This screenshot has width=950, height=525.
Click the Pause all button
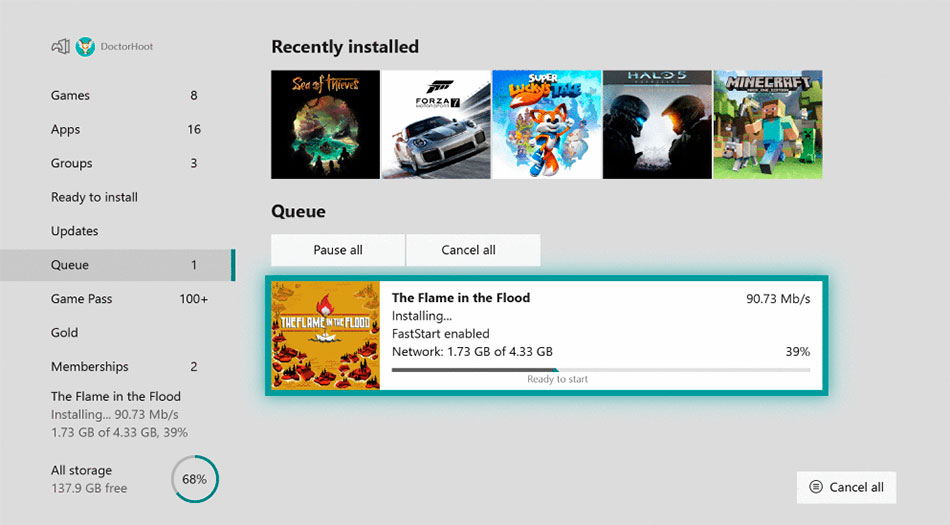(337, 250)
